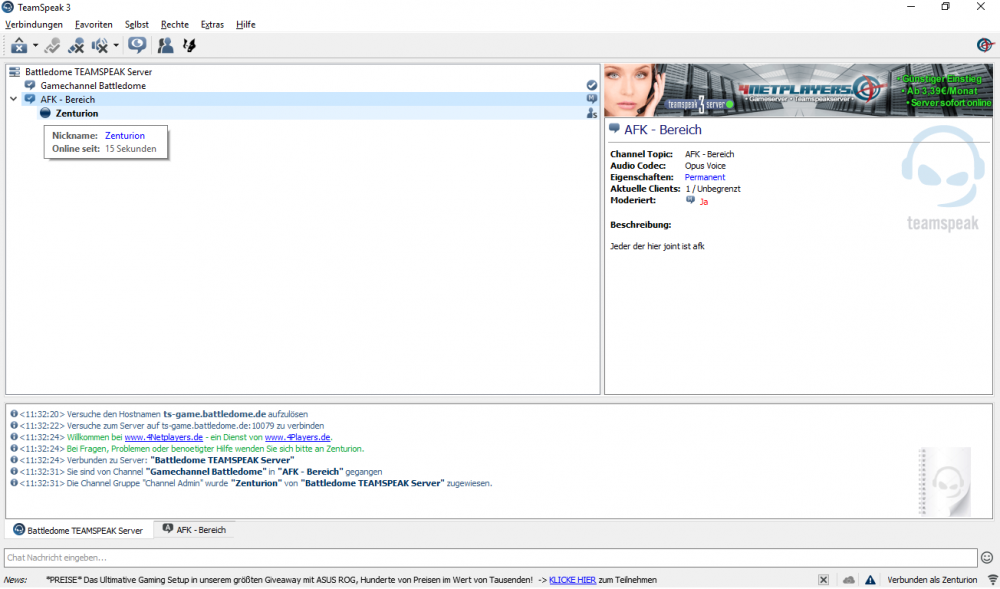Viewport: 1000px width, 589px height.
Task: Click the KLICKE HIER news link
Action: pos(572,580)
